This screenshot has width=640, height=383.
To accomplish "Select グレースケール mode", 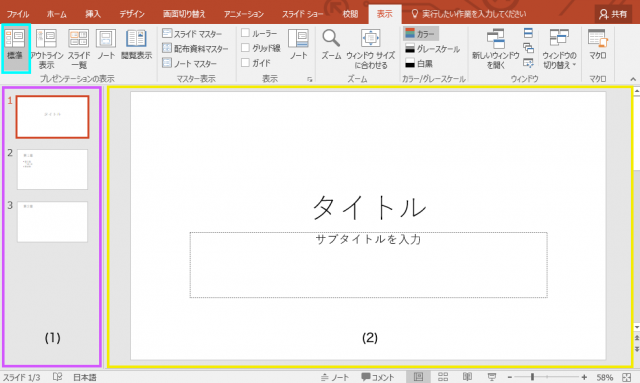I will tap(432, 49).
